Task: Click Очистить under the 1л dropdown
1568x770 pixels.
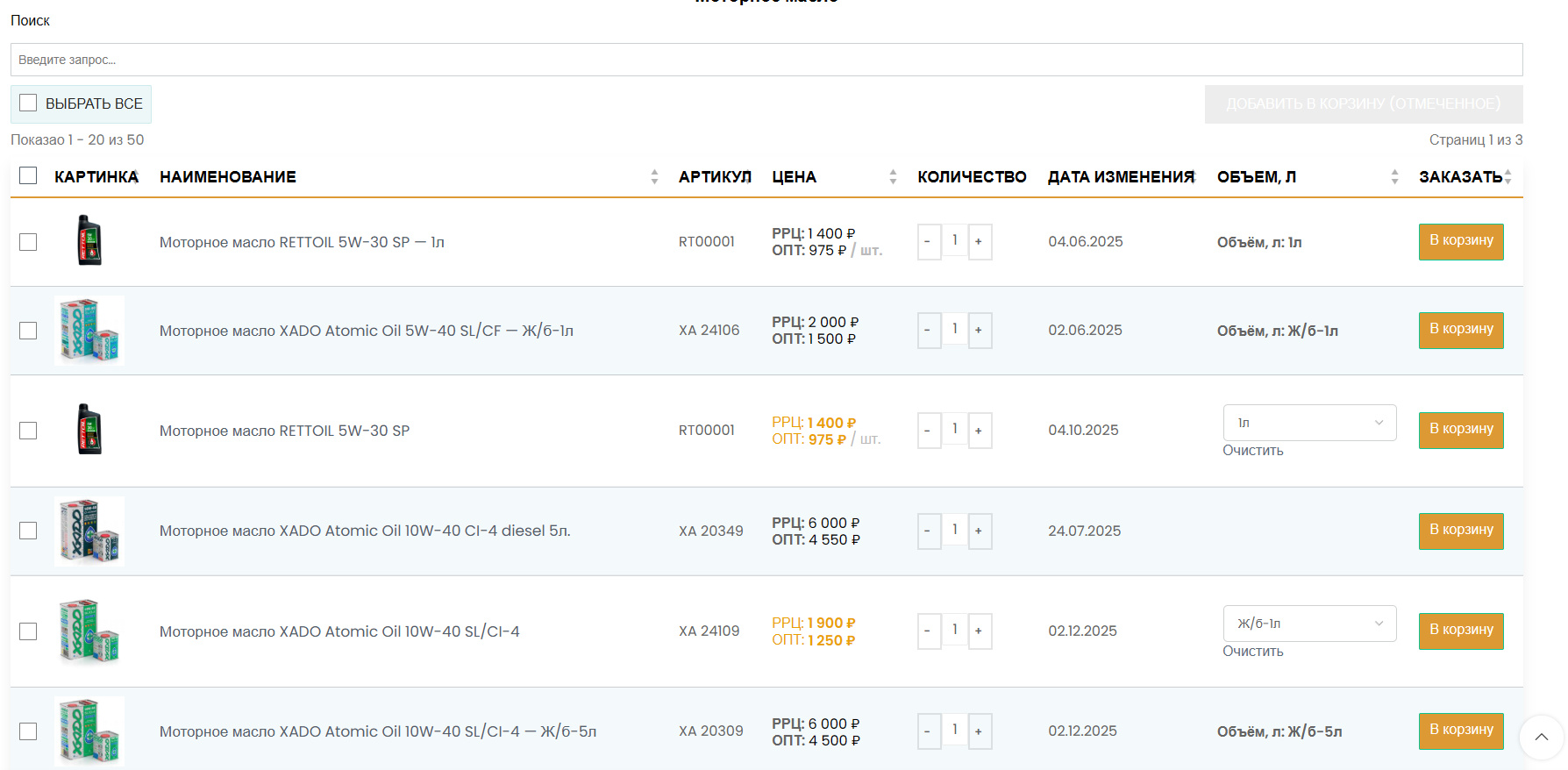Action: 1253,451
